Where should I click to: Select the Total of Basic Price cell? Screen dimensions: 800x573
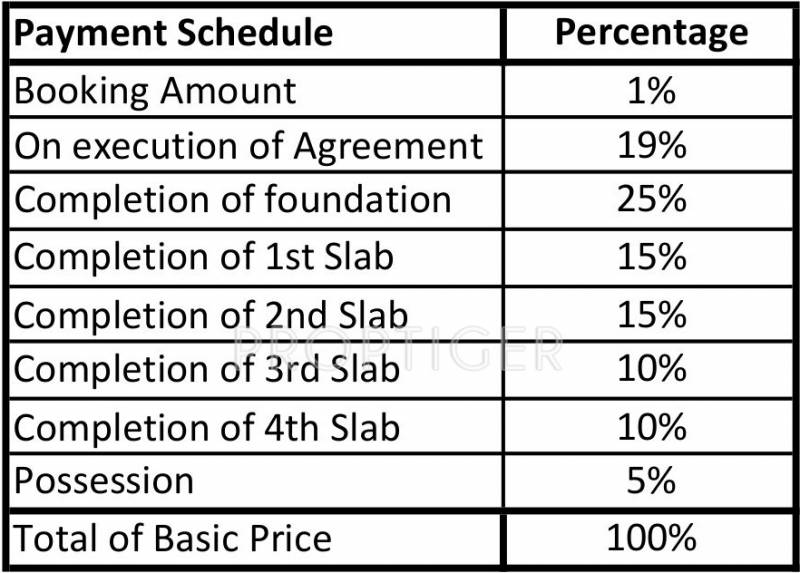tap(172, 538)
